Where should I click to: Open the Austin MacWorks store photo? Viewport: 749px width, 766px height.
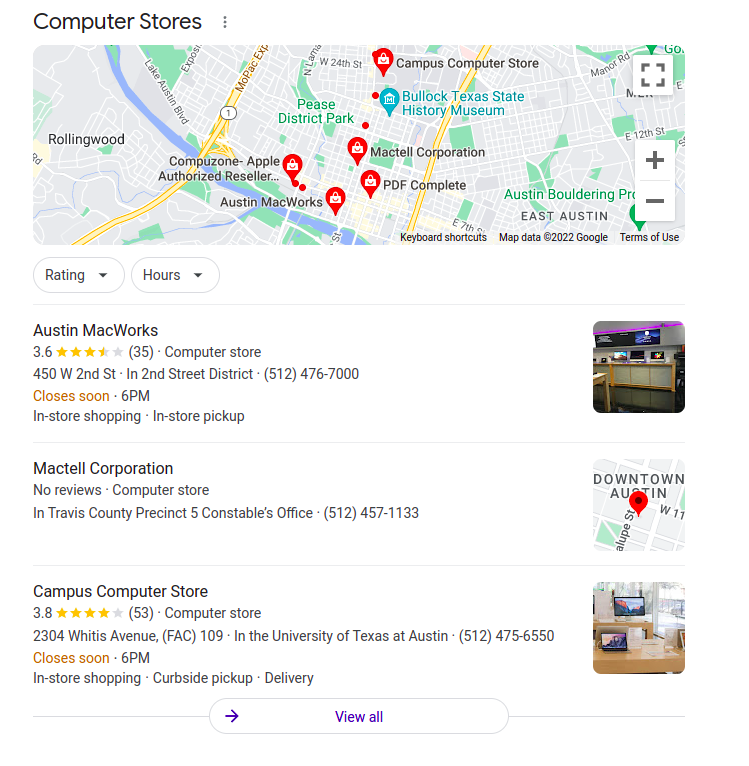click(x=639, y=367)
